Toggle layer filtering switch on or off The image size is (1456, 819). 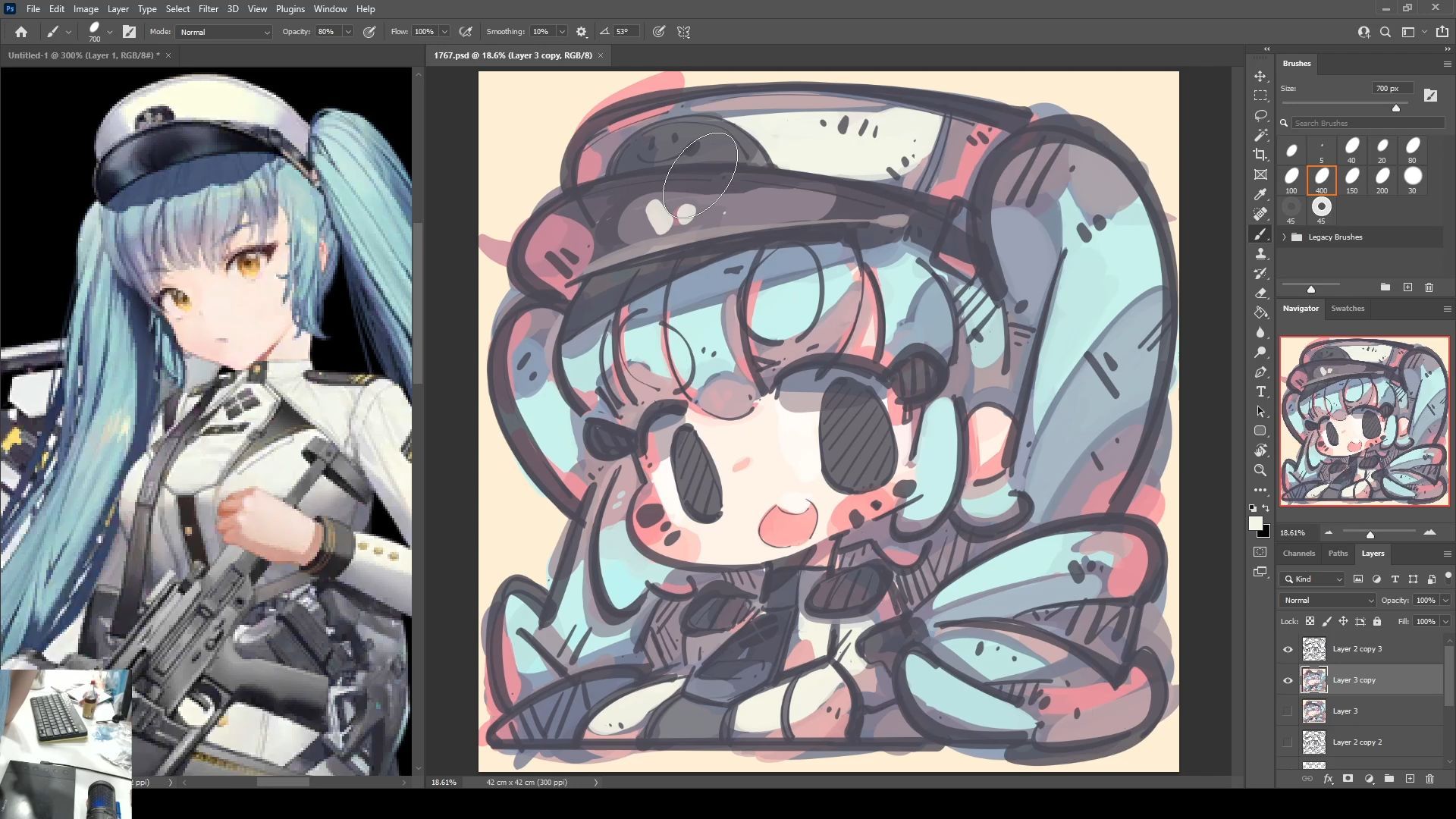tap(1448, 578)
